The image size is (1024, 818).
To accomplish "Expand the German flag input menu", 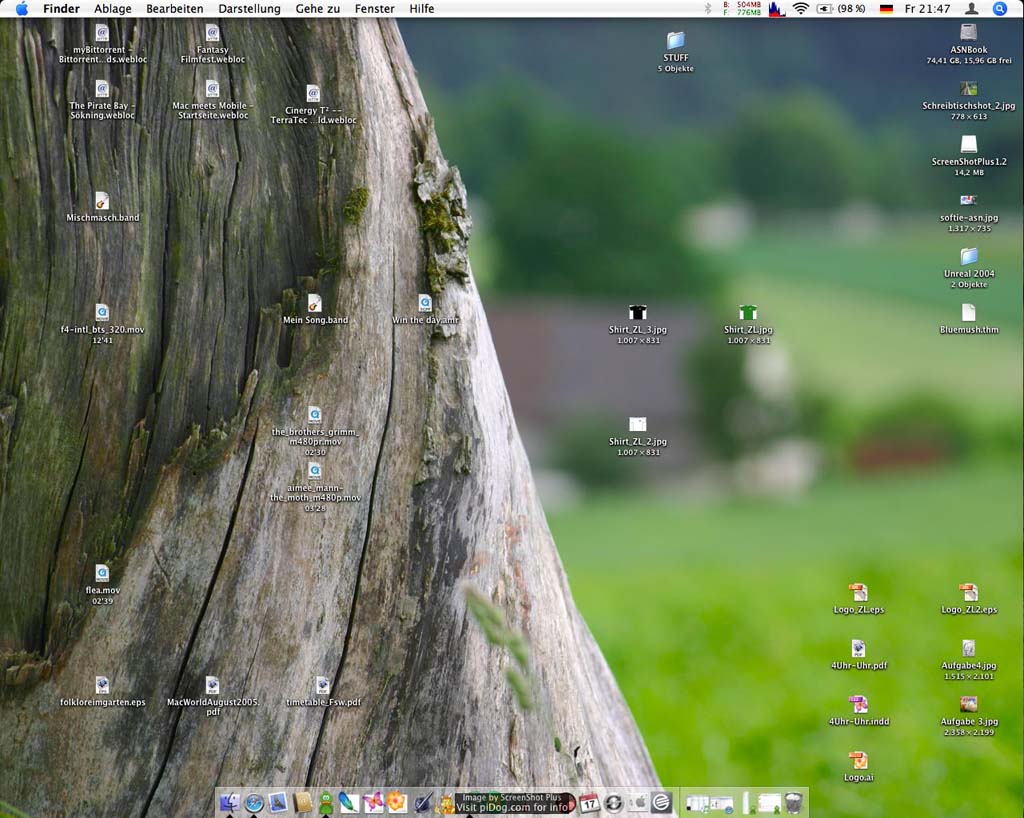I will [886, 9].
